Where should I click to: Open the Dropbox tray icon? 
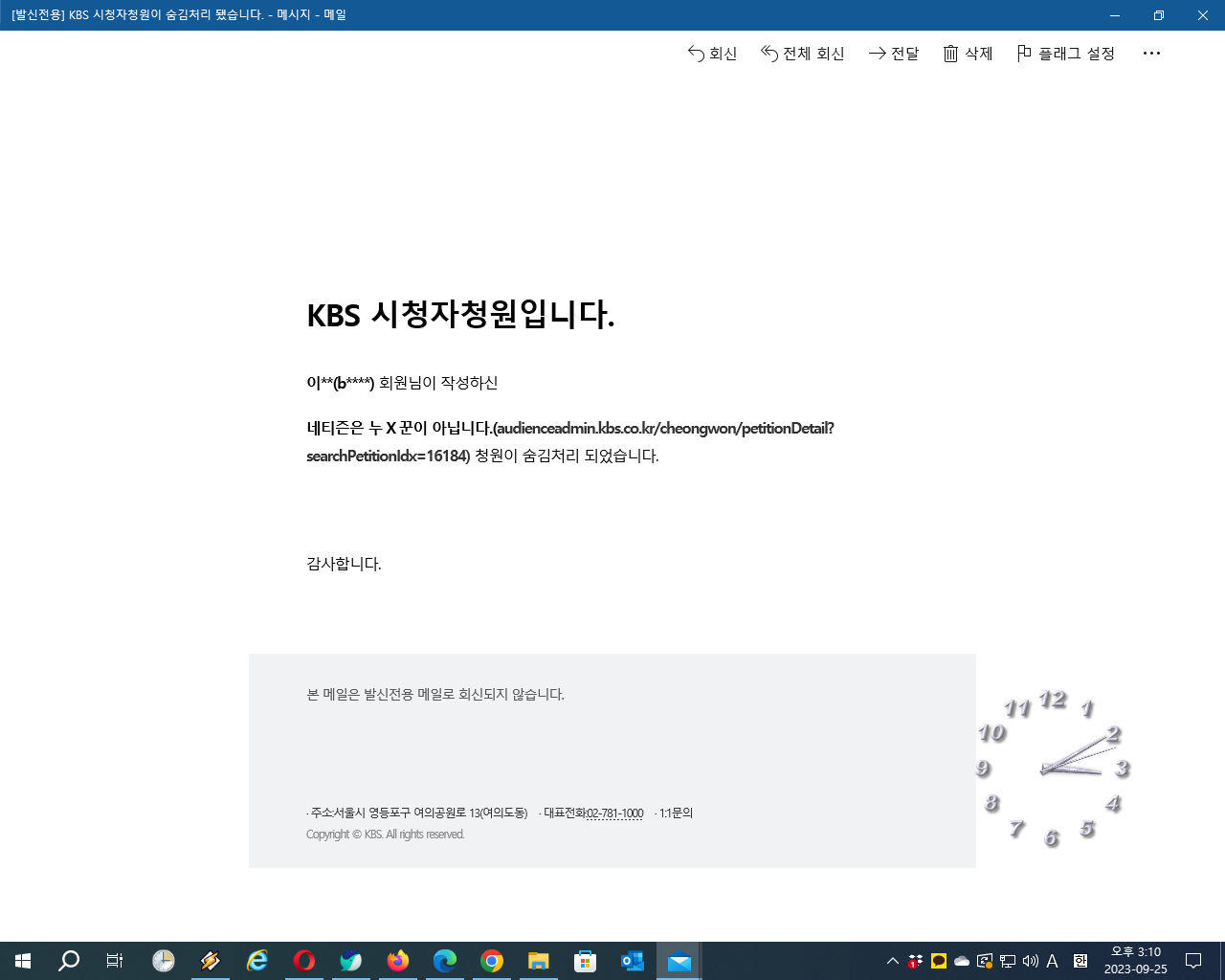(x=916, y=961)
